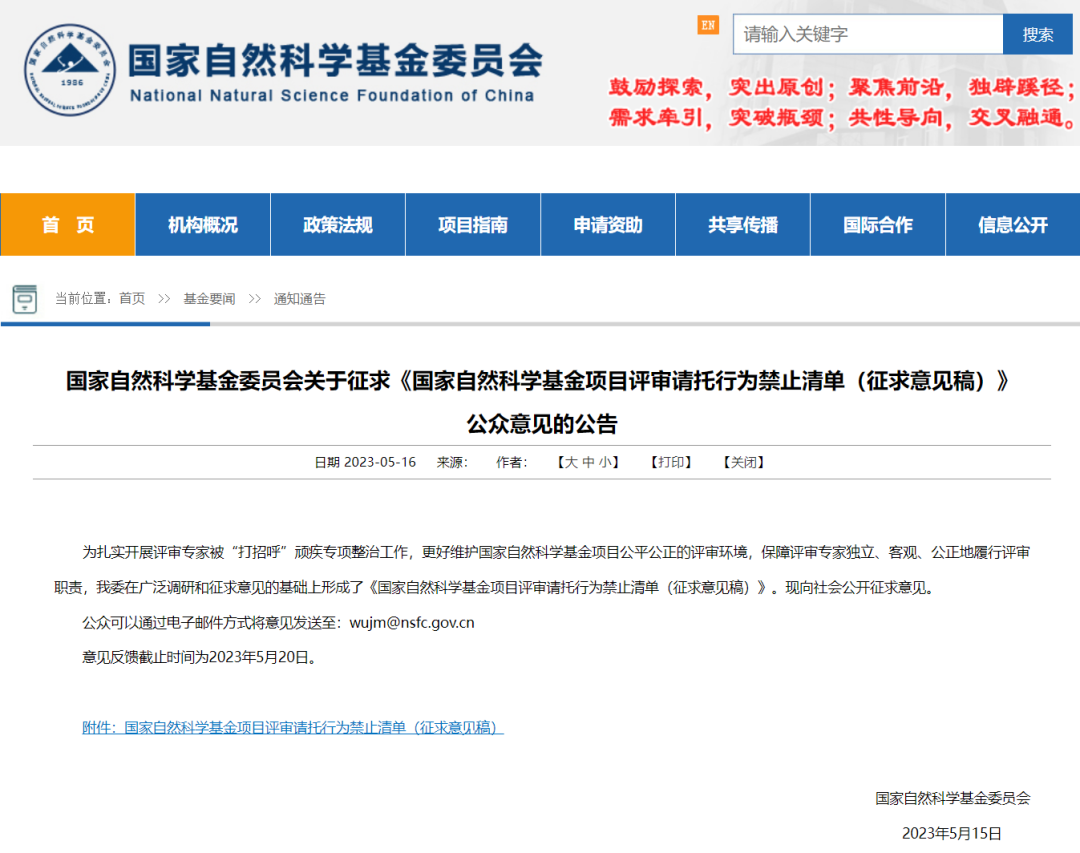Click the 打印 print button

click(x=671, y=462)
